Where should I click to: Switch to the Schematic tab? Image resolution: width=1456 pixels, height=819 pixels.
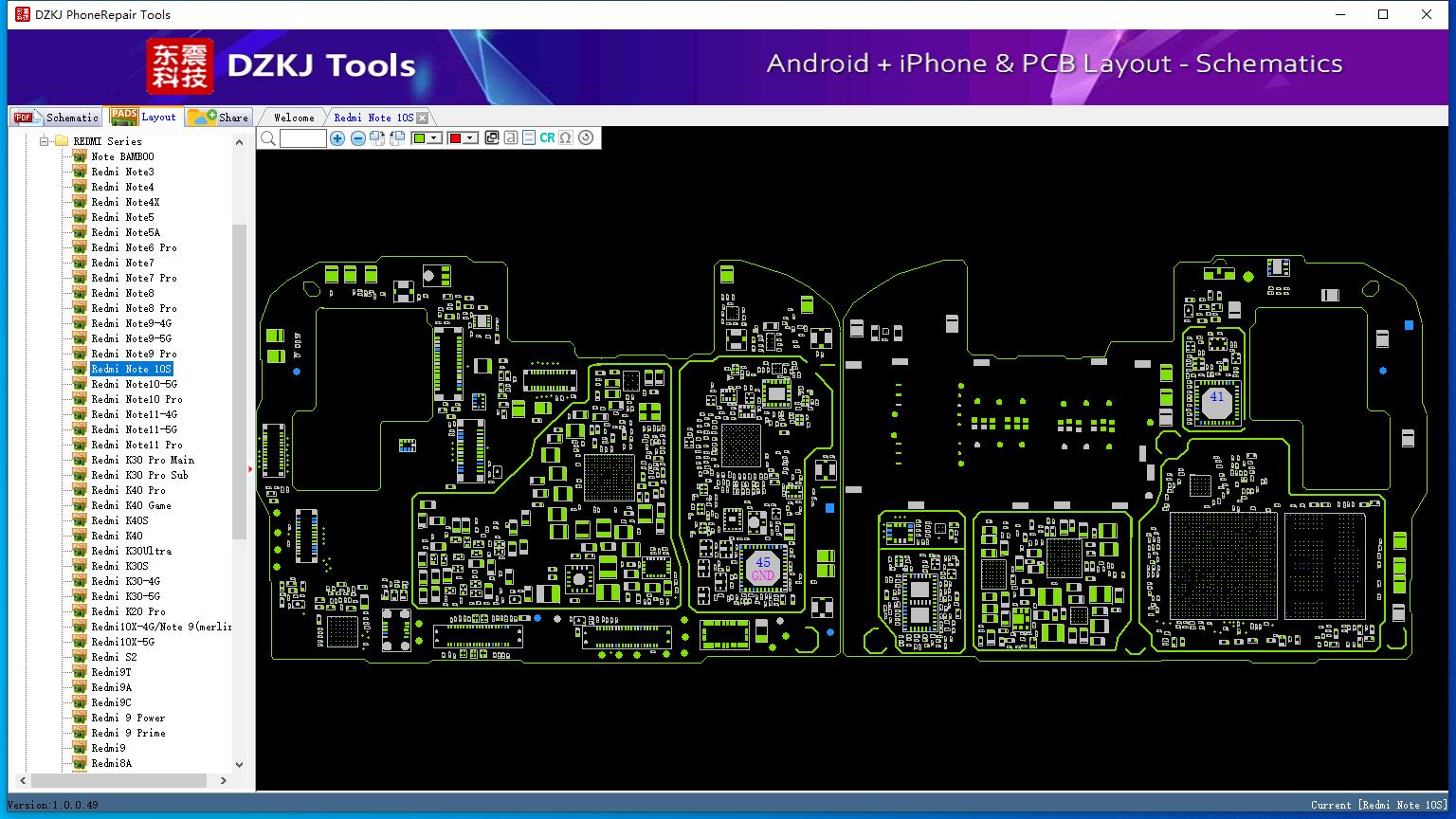click(56, 118)
